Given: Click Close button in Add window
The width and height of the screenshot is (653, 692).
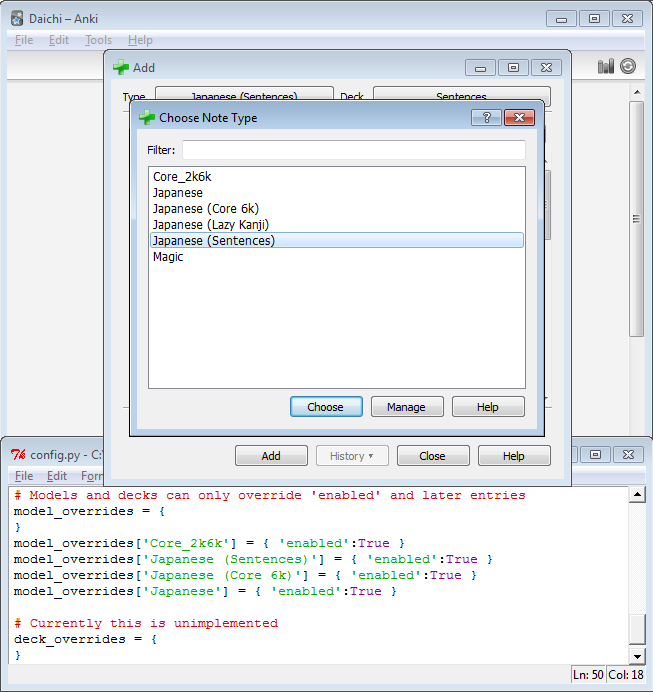Looking at the screenshot, I should click(433, 455).
